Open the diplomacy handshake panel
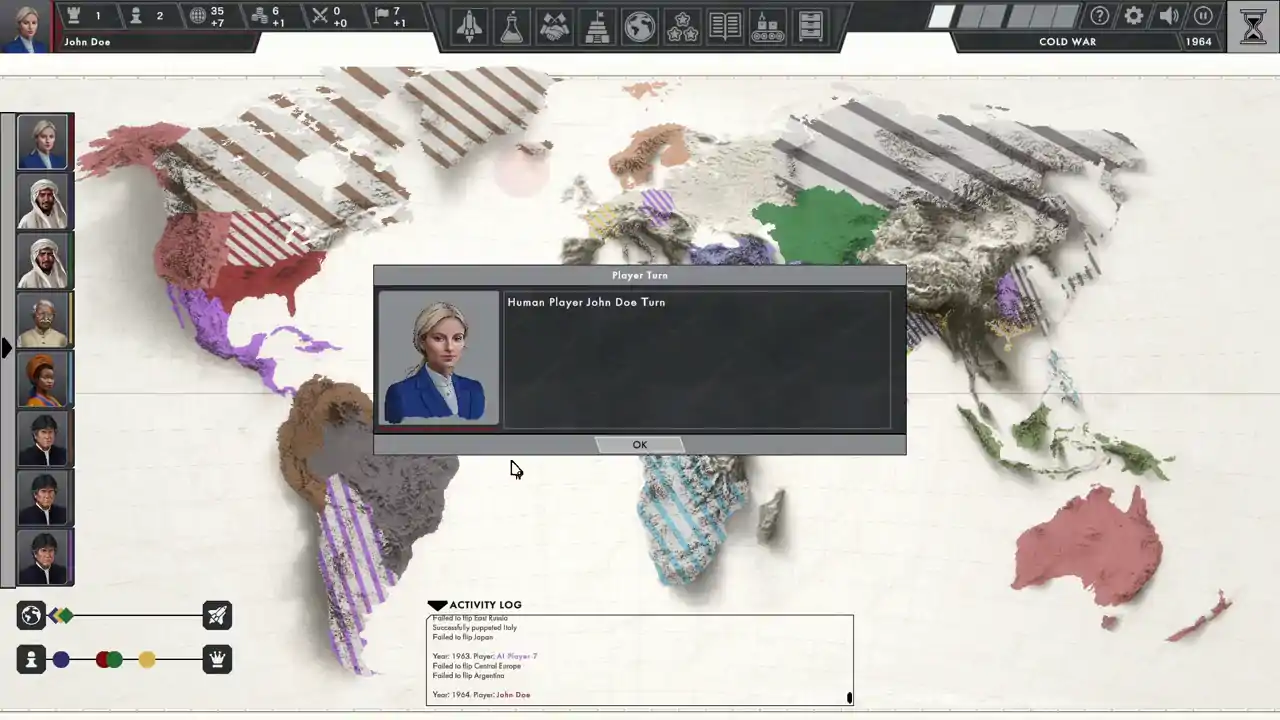1280x720 pixels. 554,25
